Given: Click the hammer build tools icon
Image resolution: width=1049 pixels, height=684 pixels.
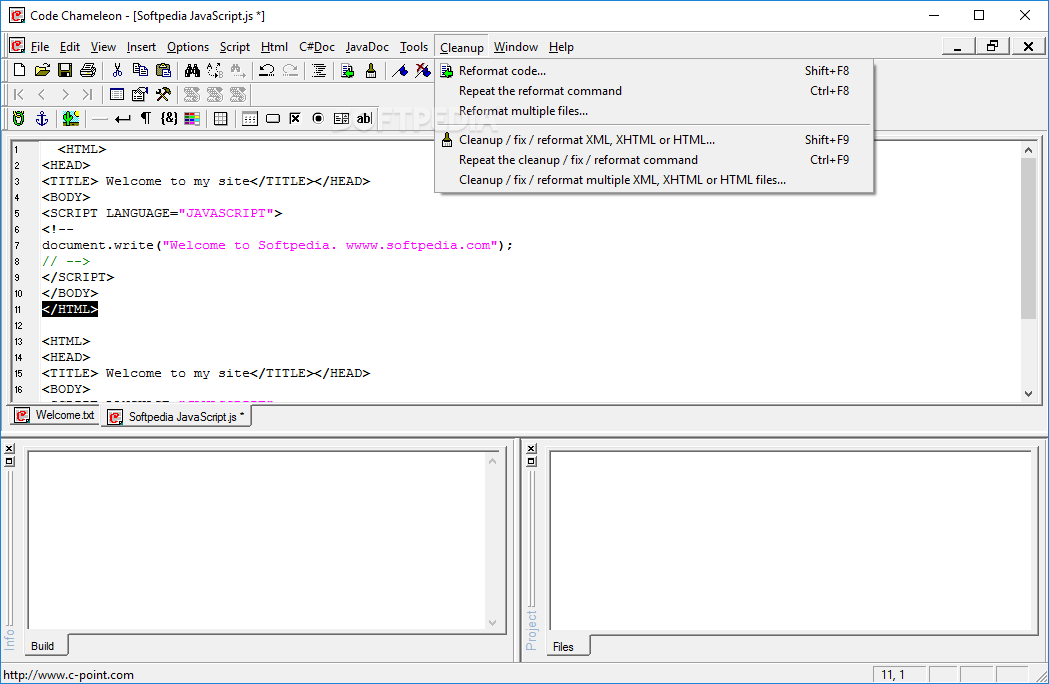Looking at the screenshot, I should (163, 94).
